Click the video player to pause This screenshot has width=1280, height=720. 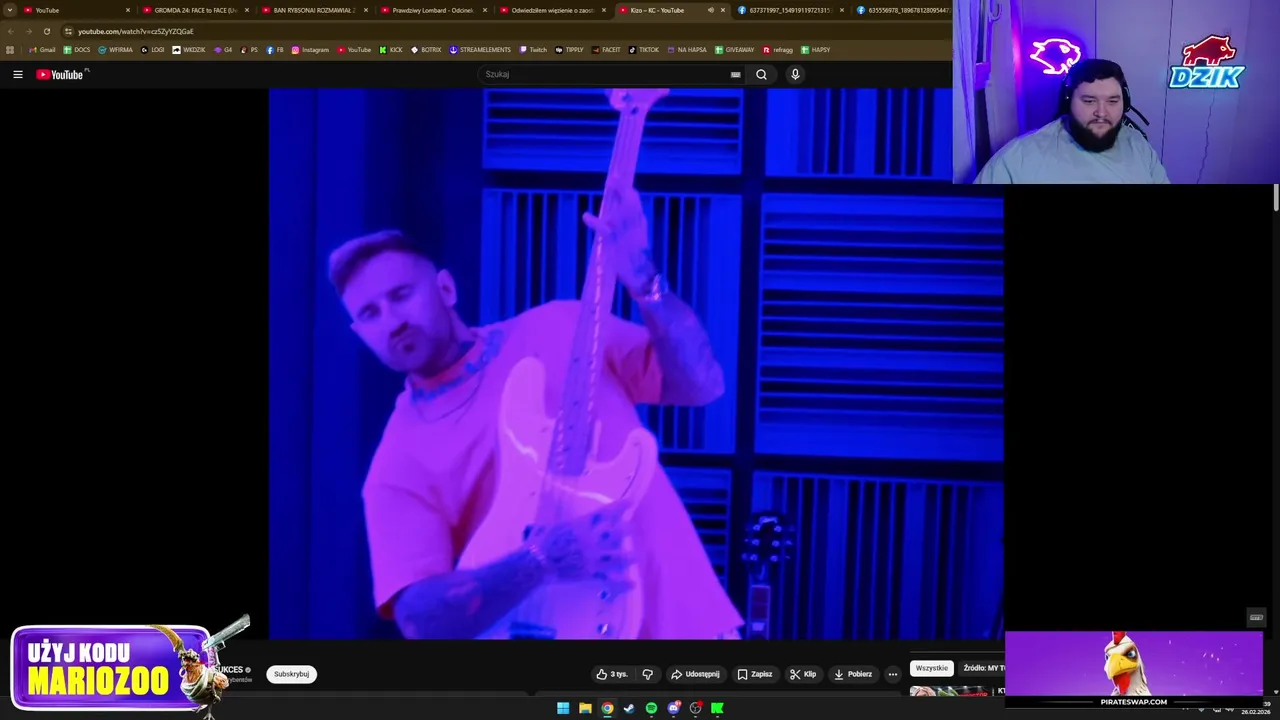pos(636,363)
